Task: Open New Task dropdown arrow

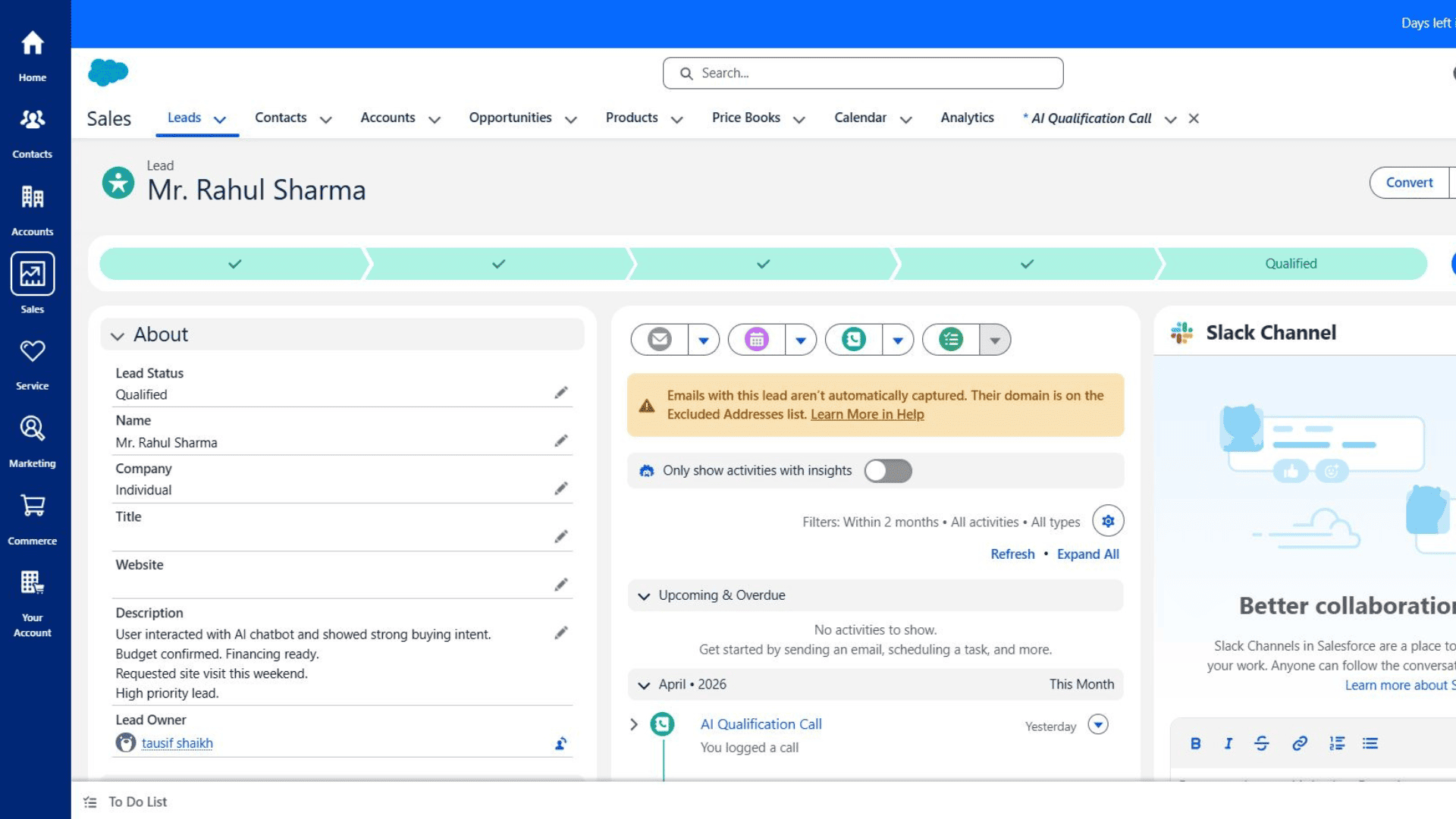Action: (995, 340)
